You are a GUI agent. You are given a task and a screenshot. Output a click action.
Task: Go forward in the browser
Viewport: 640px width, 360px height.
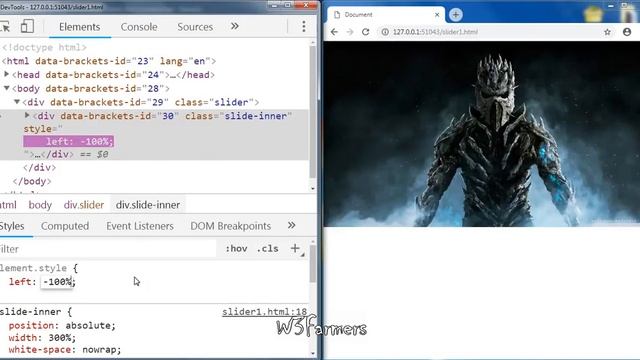(x=350, y=32)
